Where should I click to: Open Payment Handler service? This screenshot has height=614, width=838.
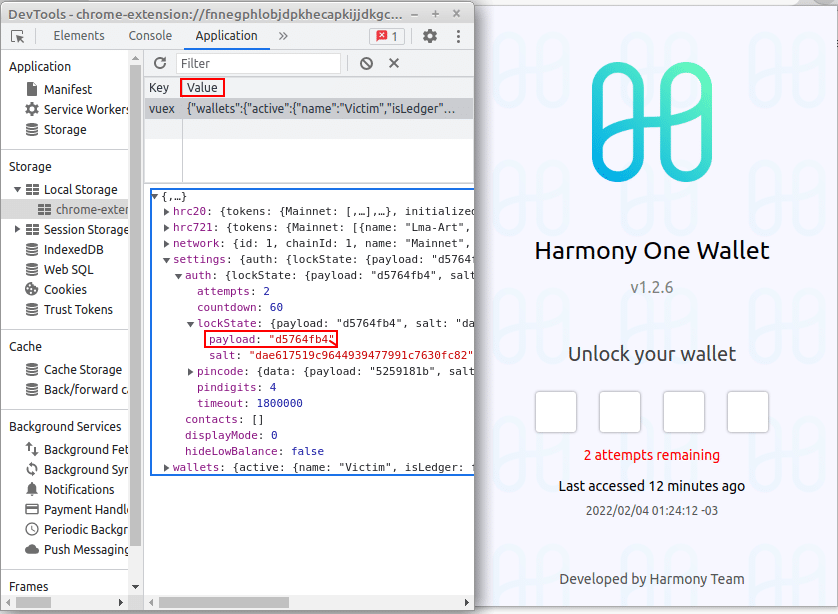[x=77, y=510]
